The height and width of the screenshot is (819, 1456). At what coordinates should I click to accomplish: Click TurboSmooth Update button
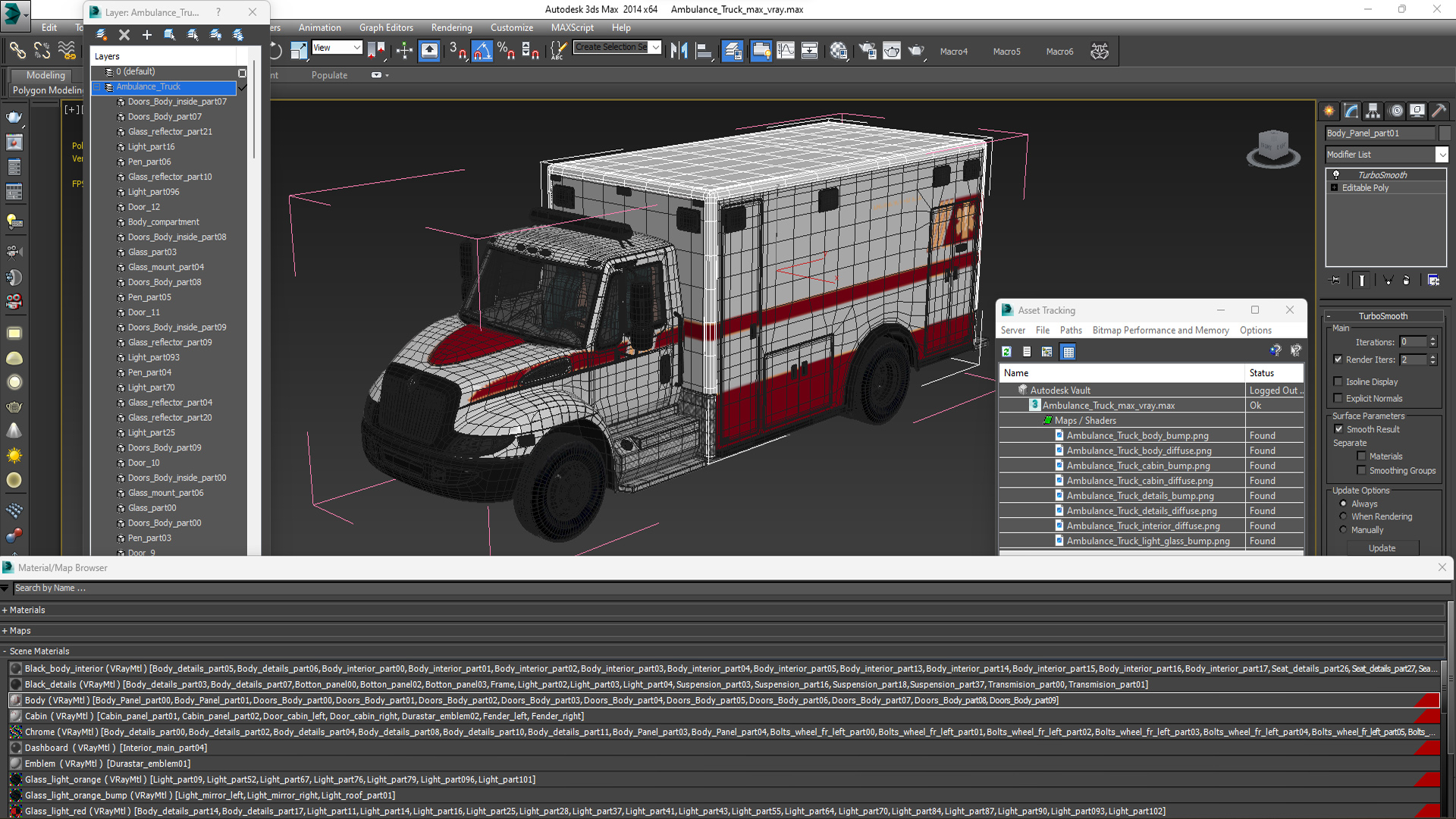1382,548
